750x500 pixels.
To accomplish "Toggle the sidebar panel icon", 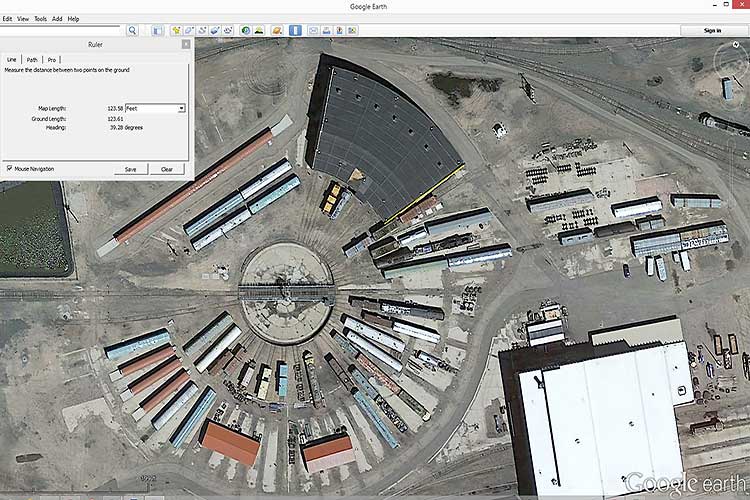I will coord(157,30).
